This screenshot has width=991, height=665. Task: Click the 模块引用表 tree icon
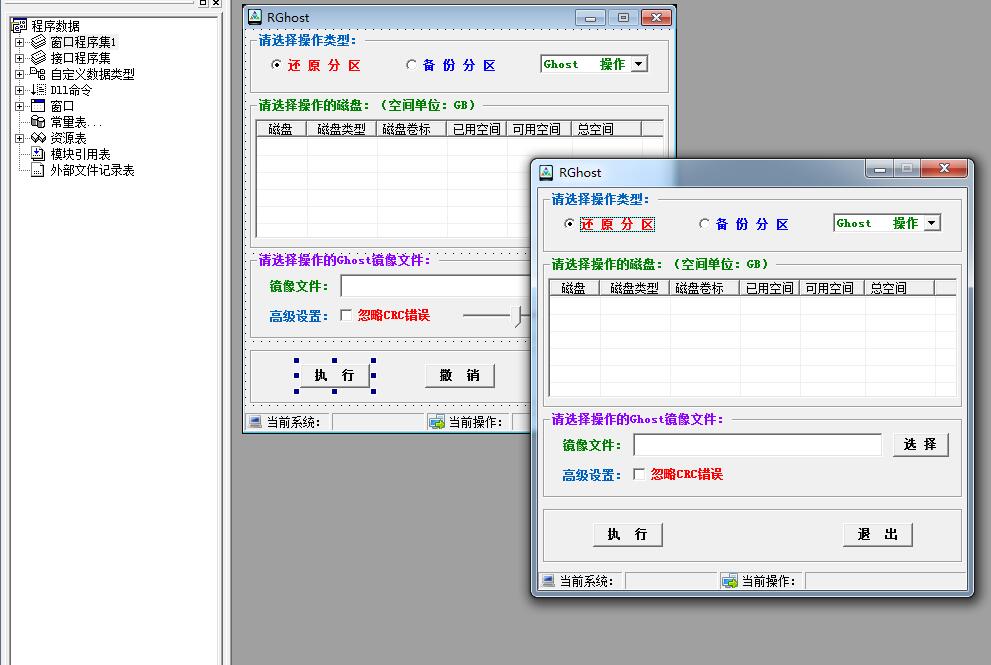[38, 154]
